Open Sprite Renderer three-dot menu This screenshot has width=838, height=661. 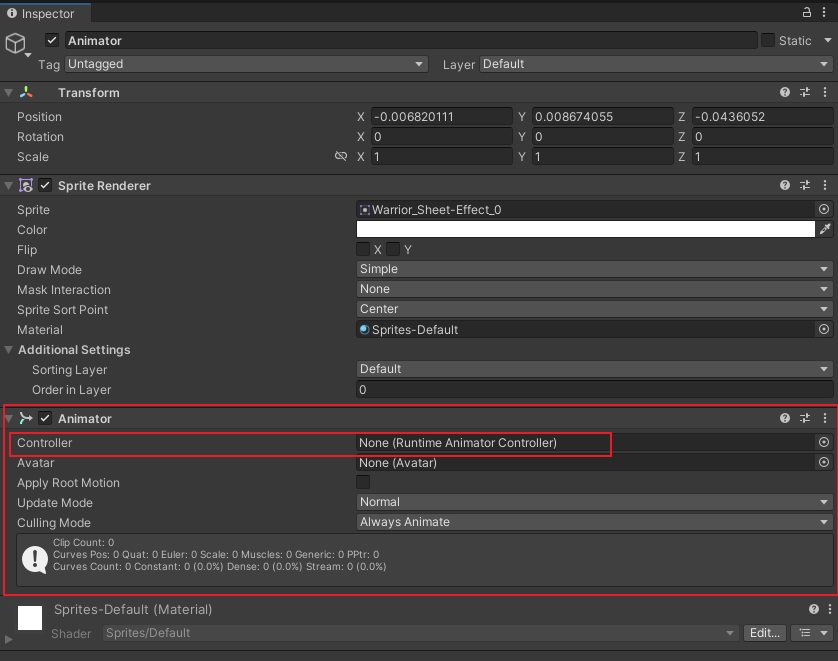[825, 185]
